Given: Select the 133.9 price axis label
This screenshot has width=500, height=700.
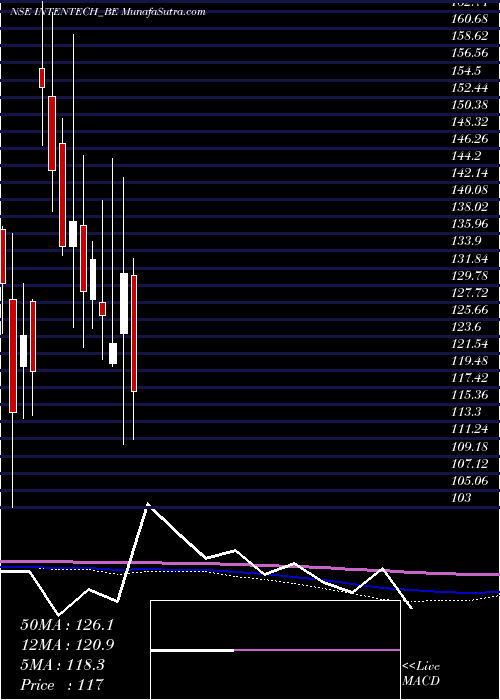Looking at the screenshot, I should click(466, 242).
